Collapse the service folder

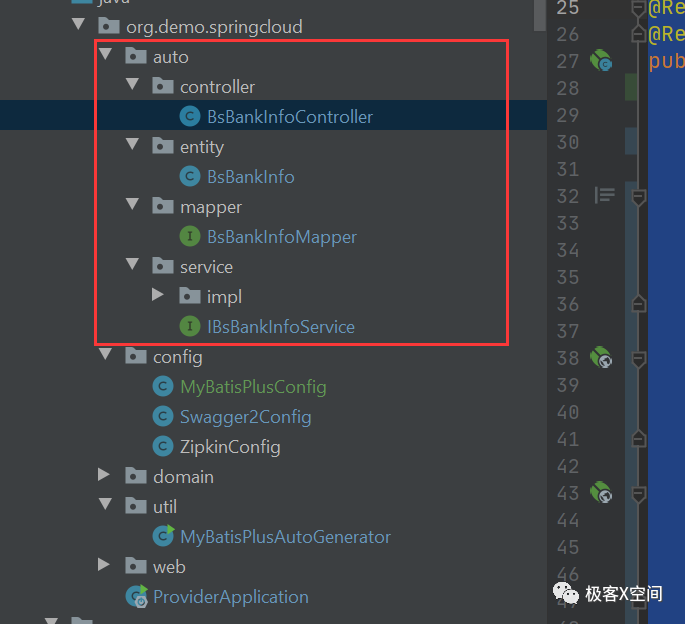(132, 263)
